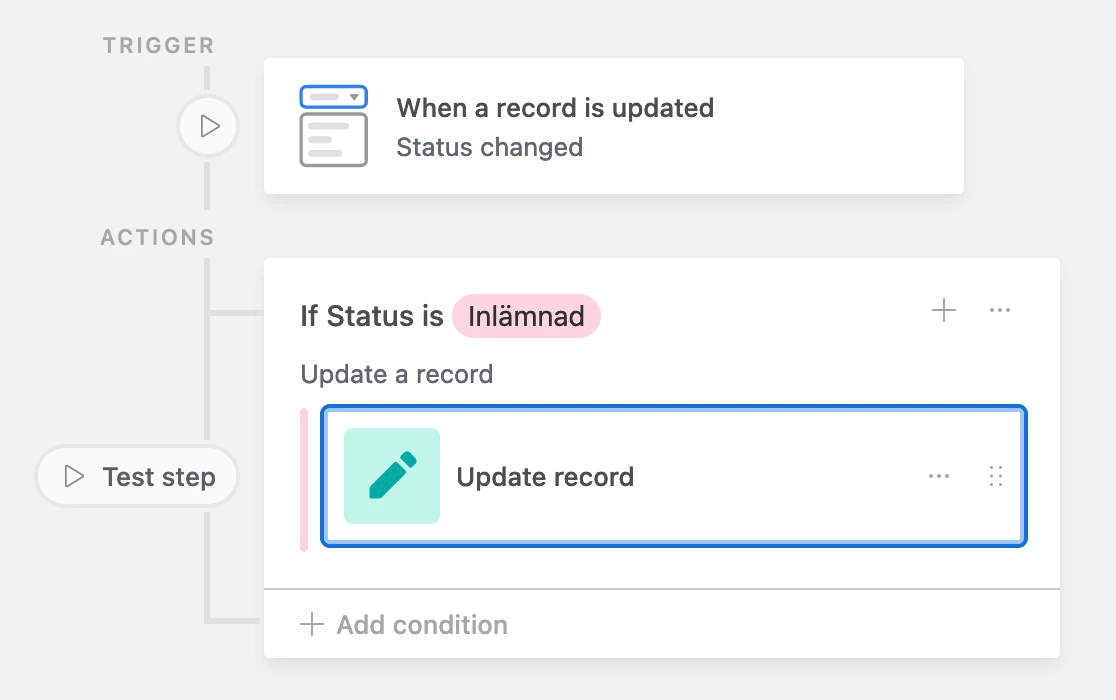Click the plus icon next to Add condition
1116x700 pixels.
click(x=313, y=625)
